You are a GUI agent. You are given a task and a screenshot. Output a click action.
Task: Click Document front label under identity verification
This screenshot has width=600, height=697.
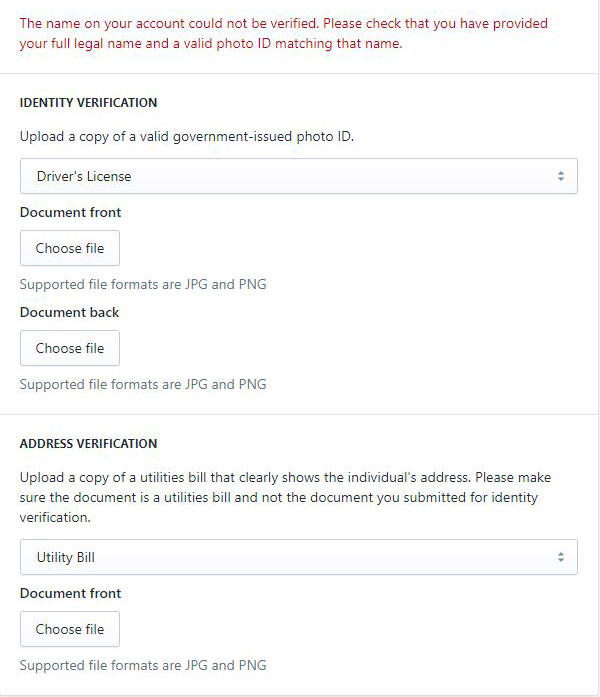click(x=70, y=212)
